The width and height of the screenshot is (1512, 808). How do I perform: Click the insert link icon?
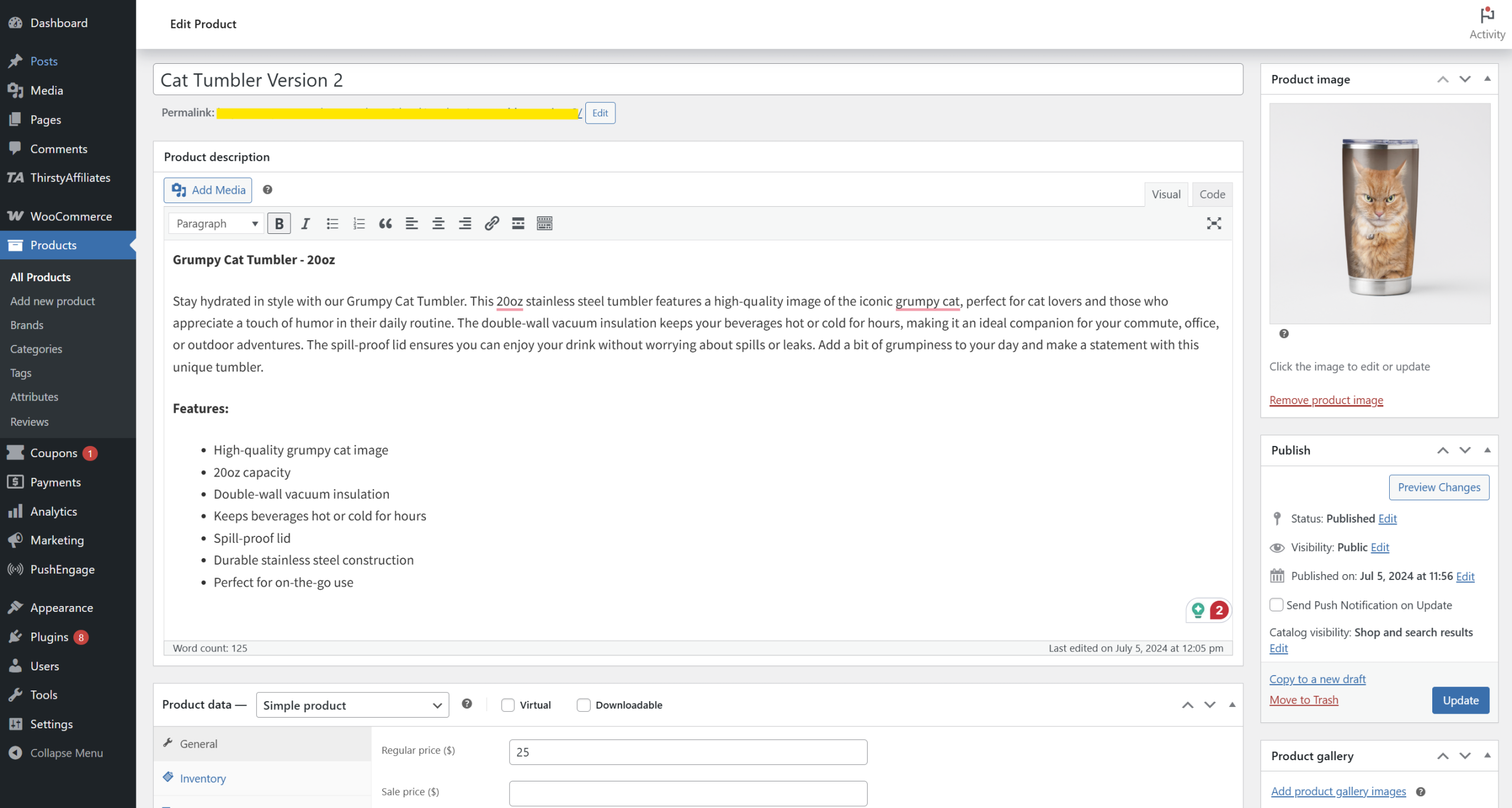pyautogui.click(x=491, y=223)
